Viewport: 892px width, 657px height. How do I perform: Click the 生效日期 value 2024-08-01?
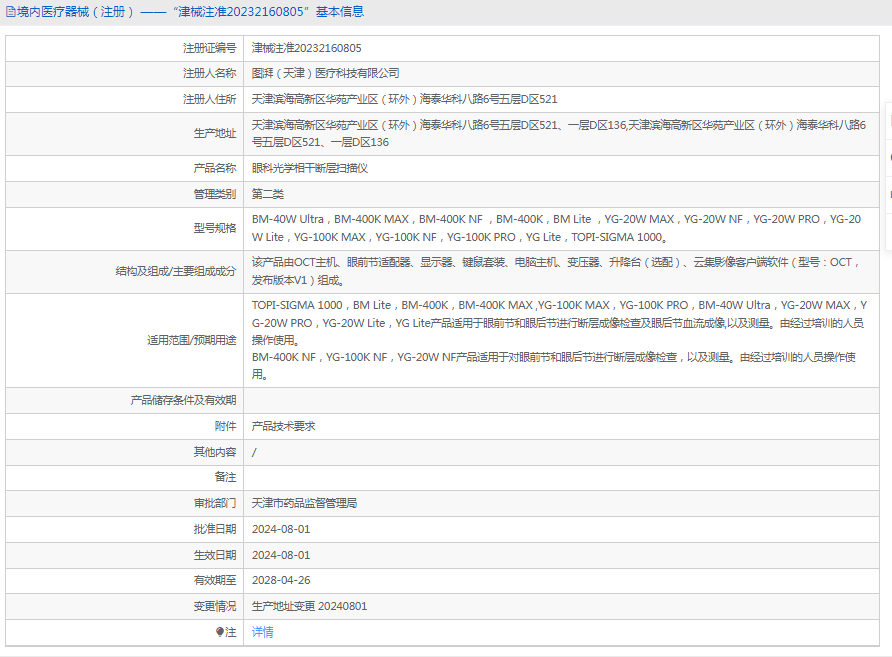pyautogui.click(x=281, y=555)
